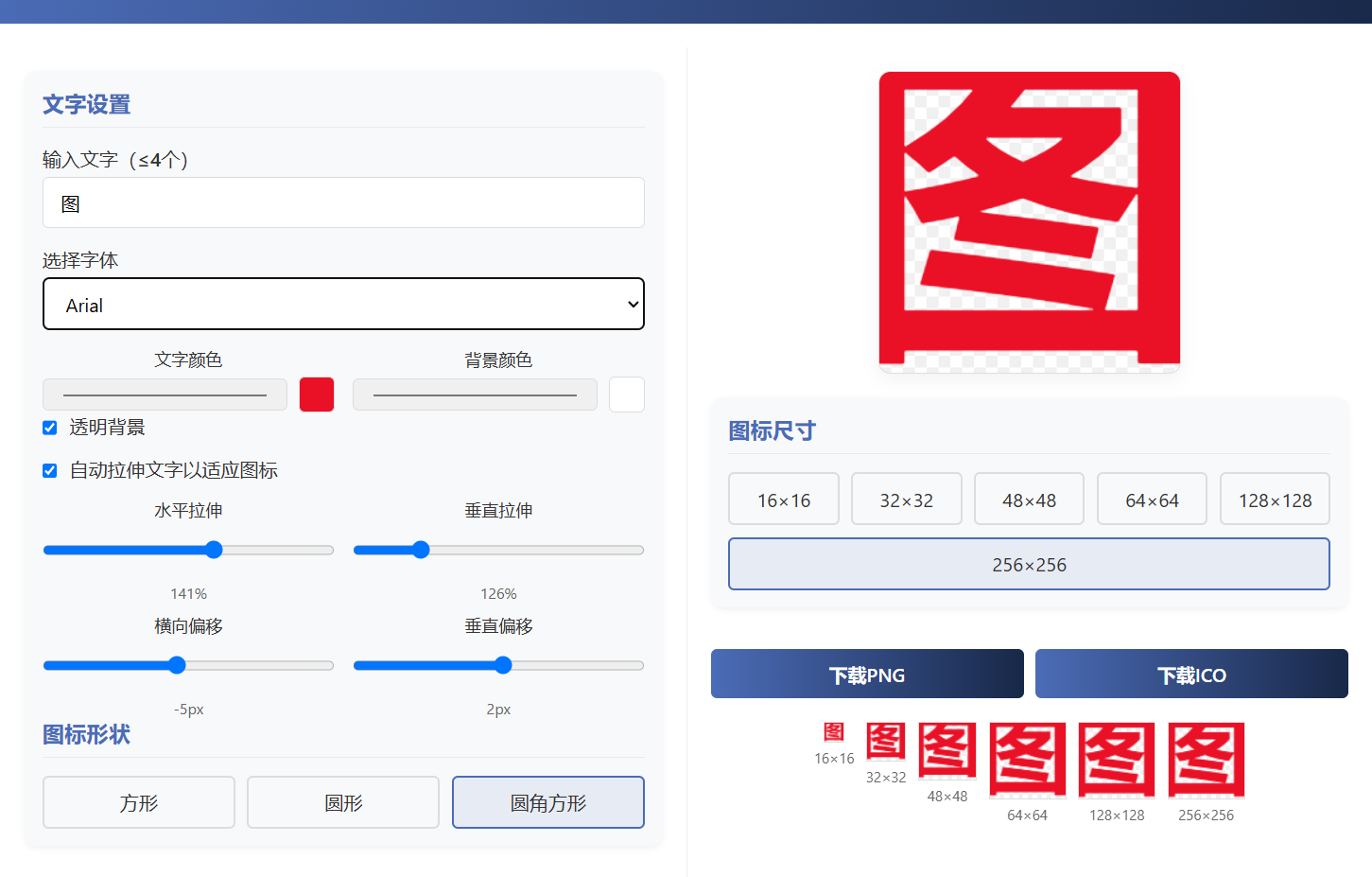Click the 输入文字 text input field
Image resolution: width=1372 pixels, height=877 pixels.
[x=343, y=203]
